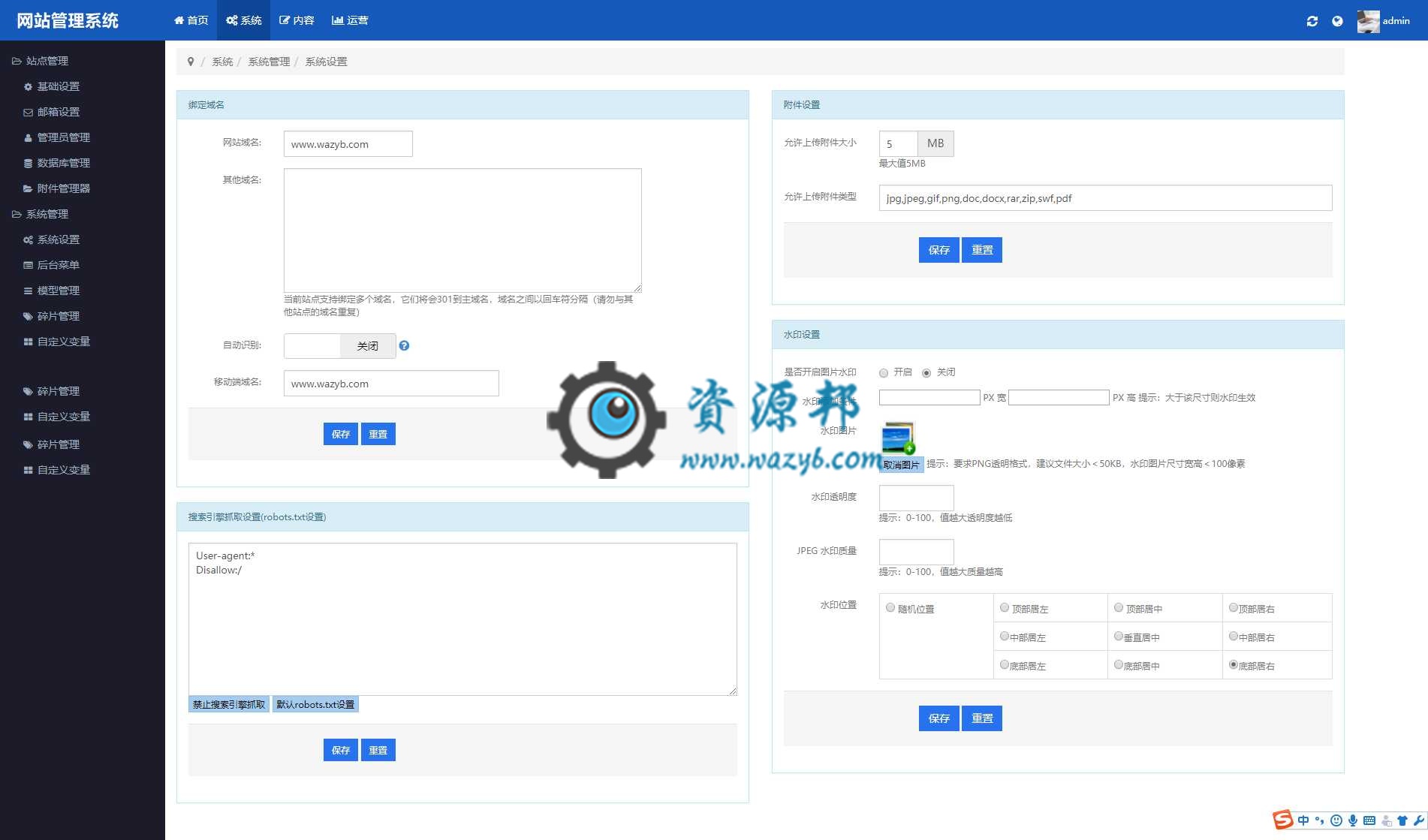Select 顶部居右 watermark position
The width and height of the screenshot is (1428, 840).
click(x=1233, y=608)
